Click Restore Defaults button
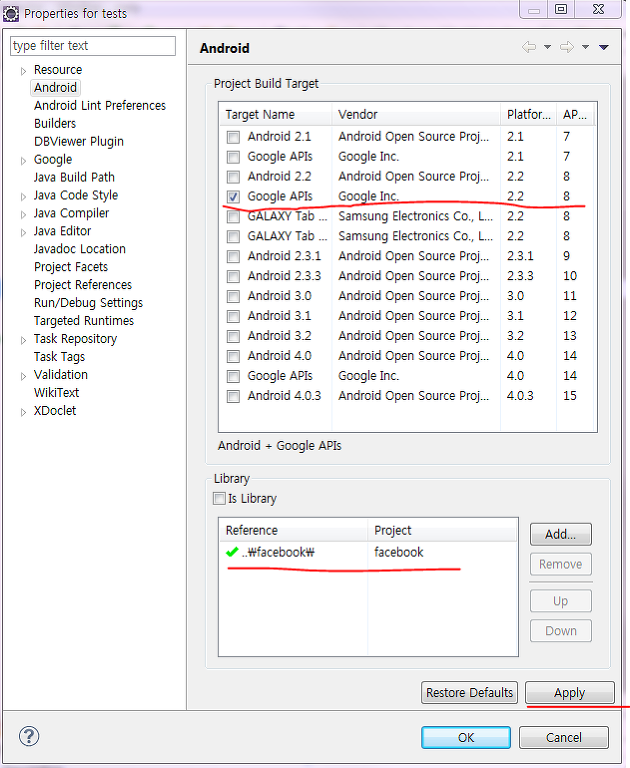630x768 pixels. point(469,693)
